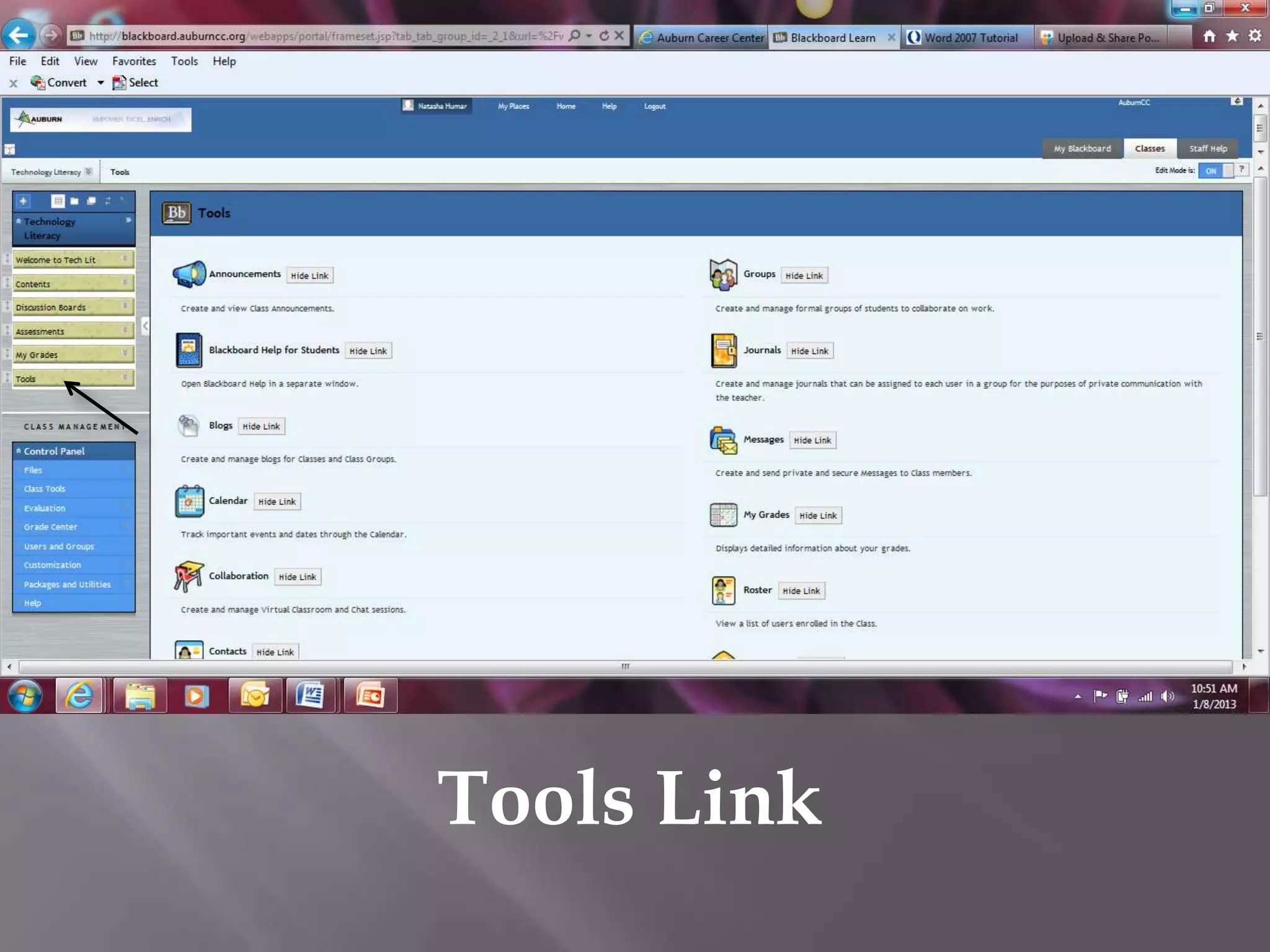Click the Collaboration tool icon
Viewport: 1270px width, 952px height.
[x=189, y=576]
